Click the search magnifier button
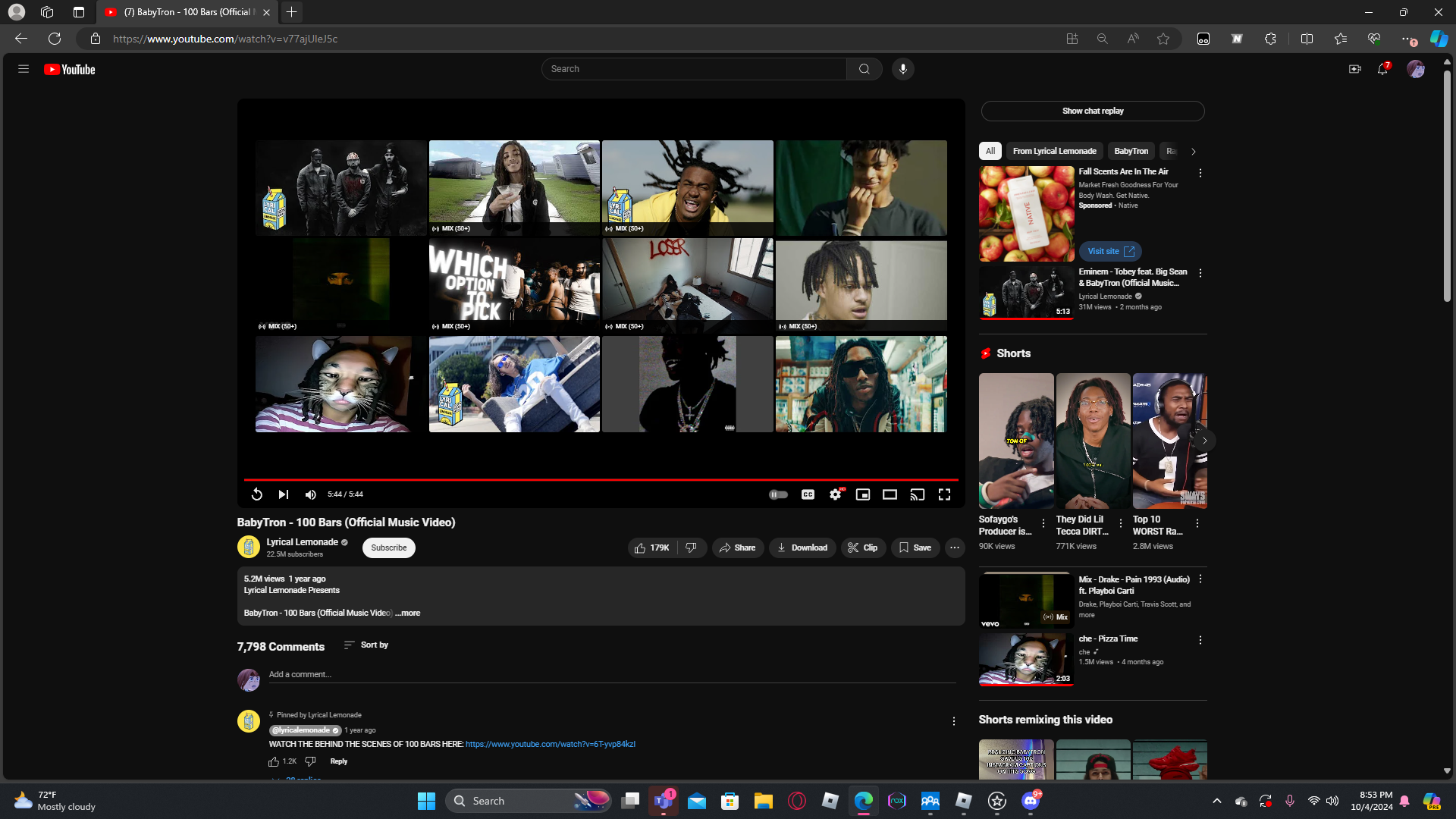Viewport: 1456px width, 819px height. (x=864, y=69)
